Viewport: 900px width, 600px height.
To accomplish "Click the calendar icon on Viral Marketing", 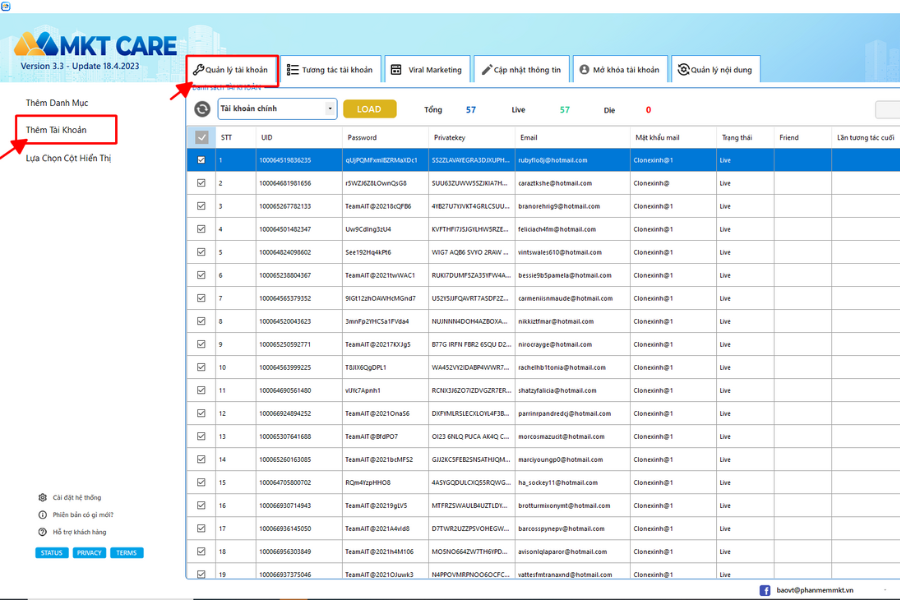I will (x=396, y=70).
